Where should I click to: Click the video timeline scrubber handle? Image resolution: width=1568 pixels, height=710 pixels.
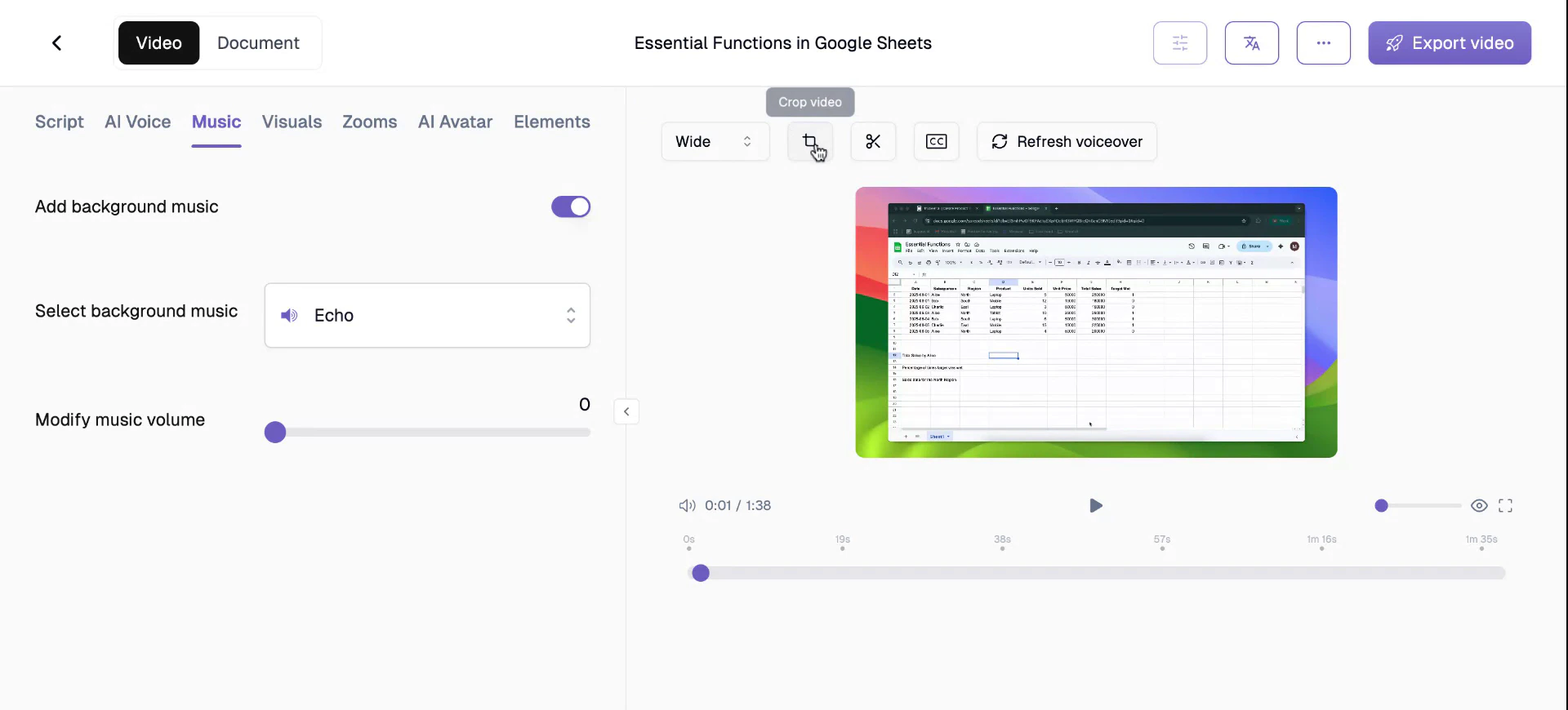click(x=701, y=574)
